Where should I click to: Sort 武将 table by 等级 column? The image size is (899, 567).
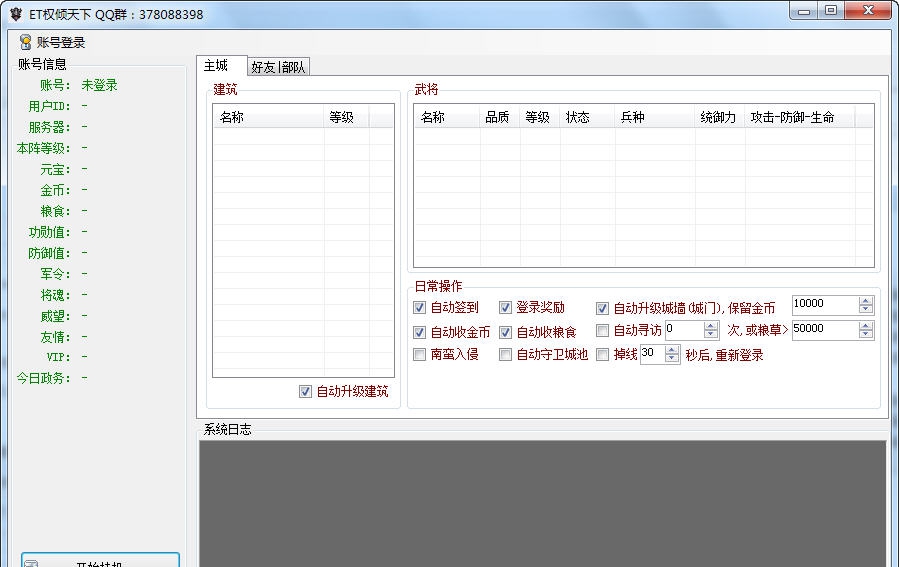tap(540, 117)
